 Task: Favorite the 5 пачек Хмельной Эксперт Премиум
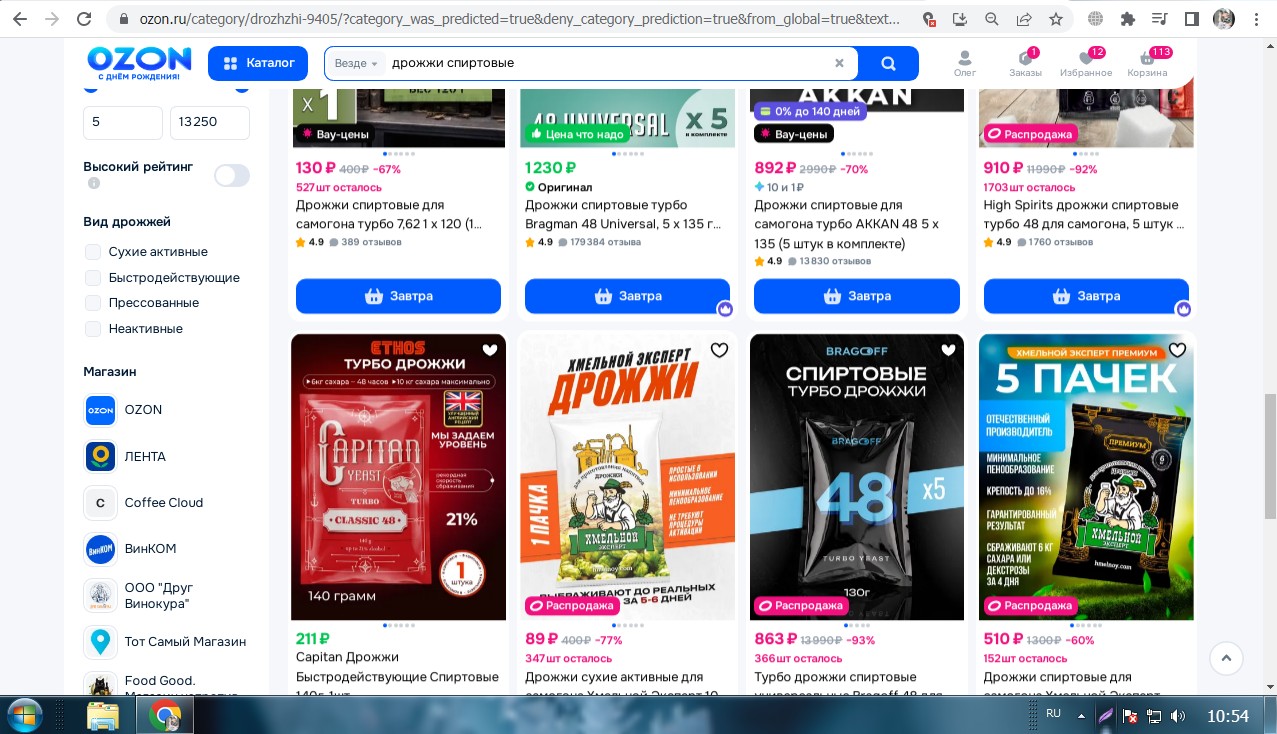pyautogui.click(x=1177, y=350)
